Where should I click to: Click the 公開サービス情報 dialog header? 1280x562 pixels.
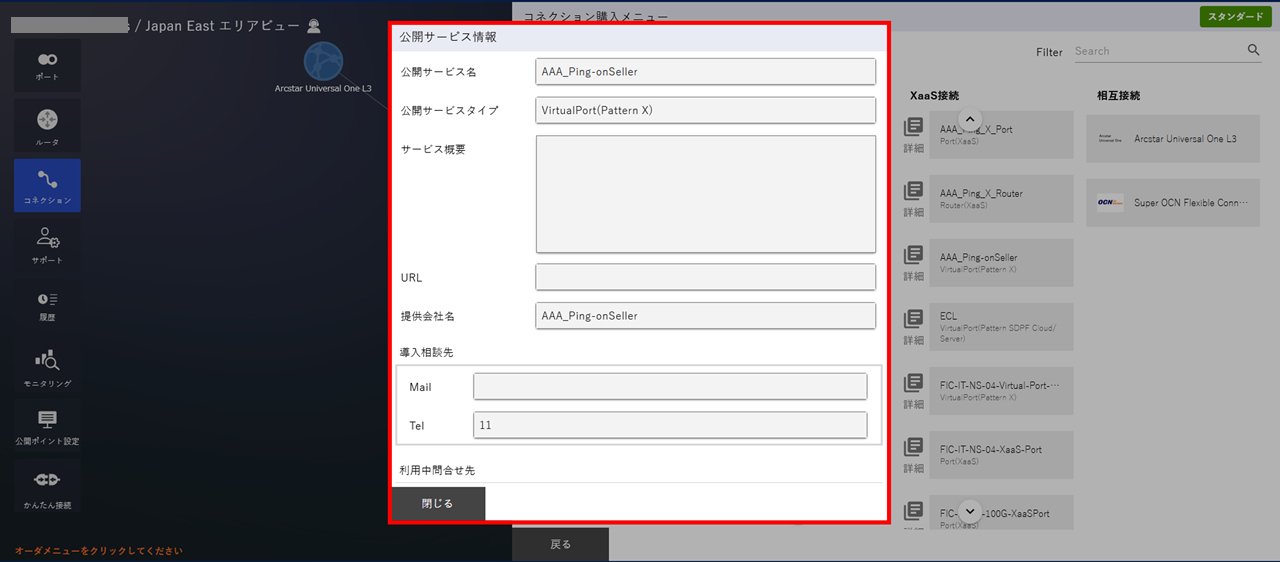[x=639, y=37]
